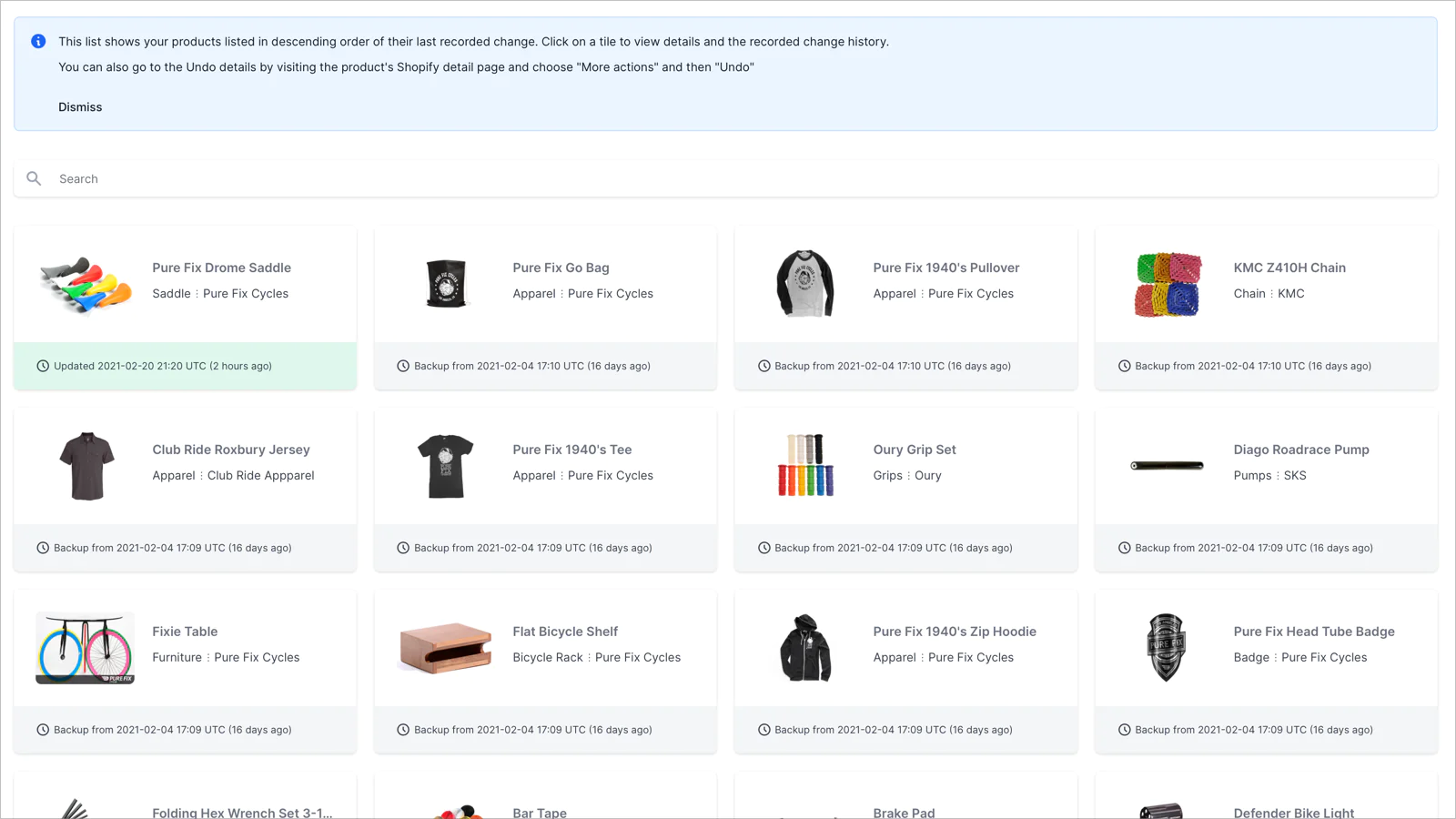
Task: Dismiss the info banner
Action: click(x=80, y=107)
